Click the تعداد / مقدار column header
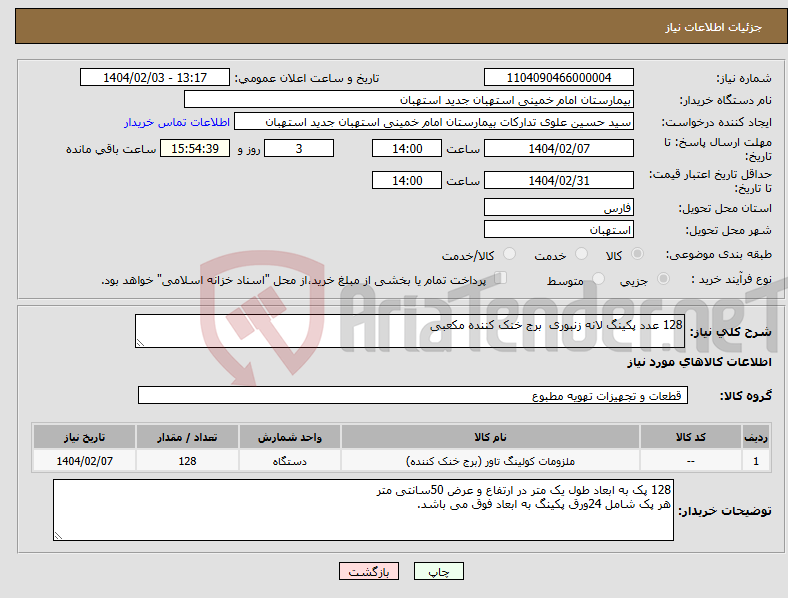The image size is (788, 598). coord(187,437)
